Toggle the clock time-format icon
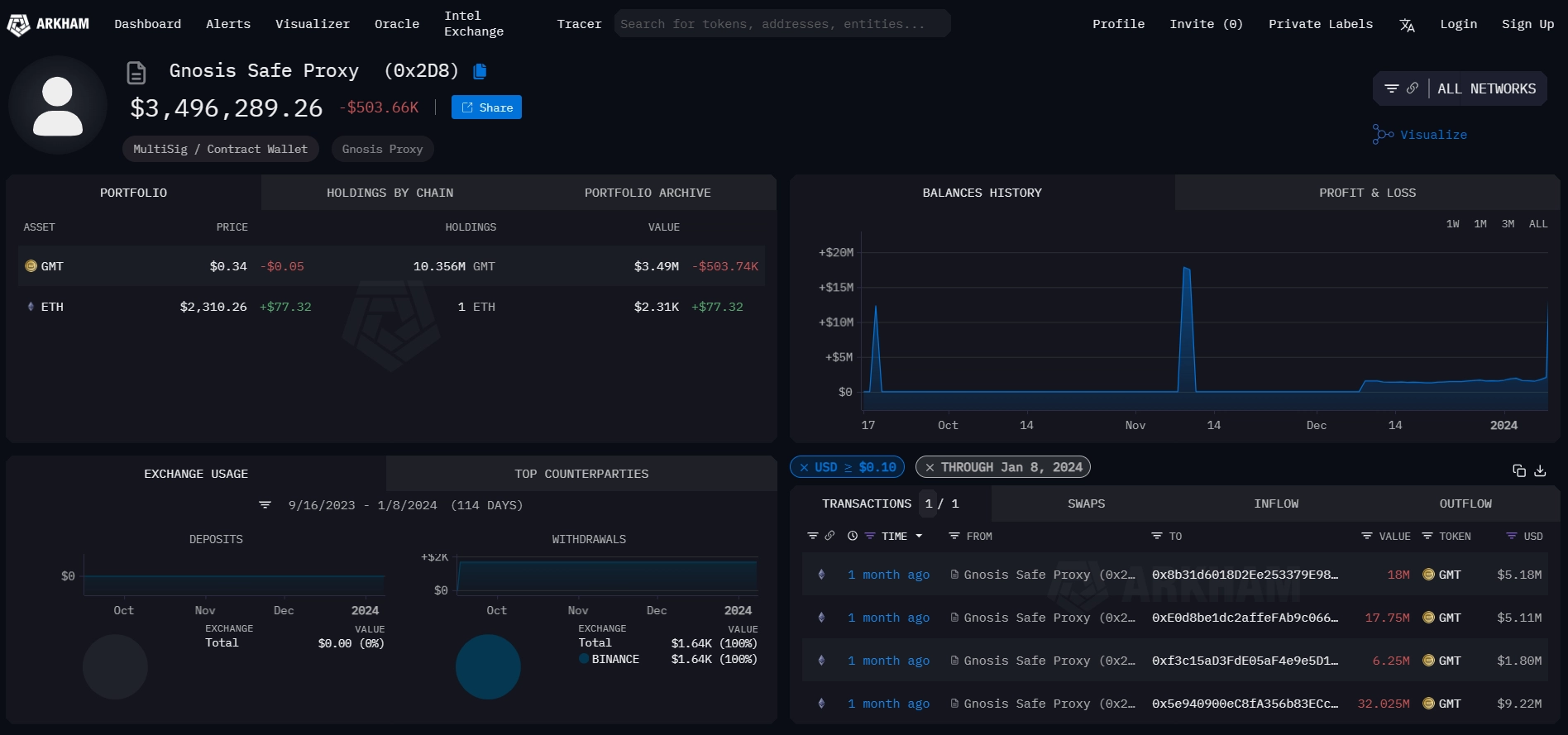Image resolution: width=1568 pixels, height=735 pixels. point(853,536)
